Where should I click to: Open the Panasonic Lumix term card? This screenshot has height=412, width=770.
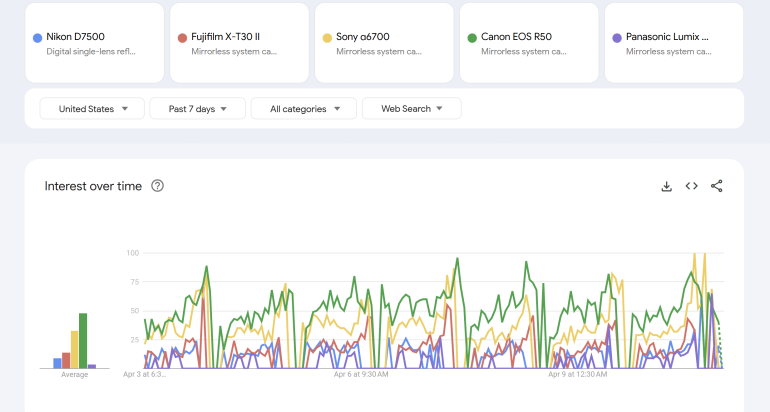[x=674, y=43]
